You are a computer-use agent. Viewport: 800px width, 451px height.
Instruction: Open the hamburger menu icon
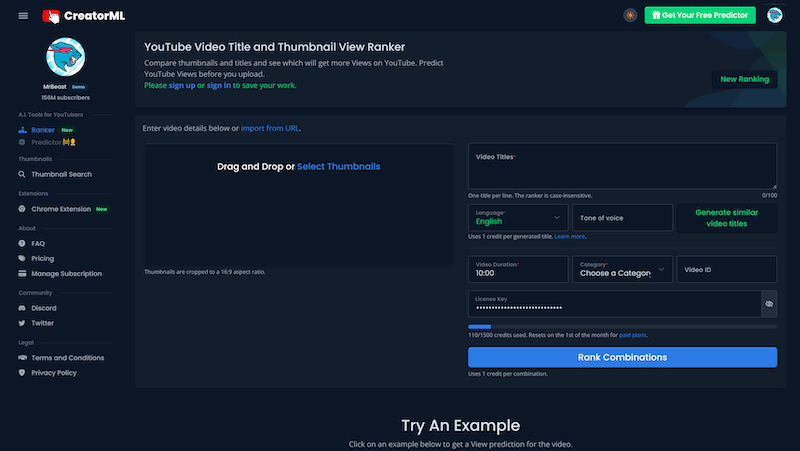tap(23, 16)
